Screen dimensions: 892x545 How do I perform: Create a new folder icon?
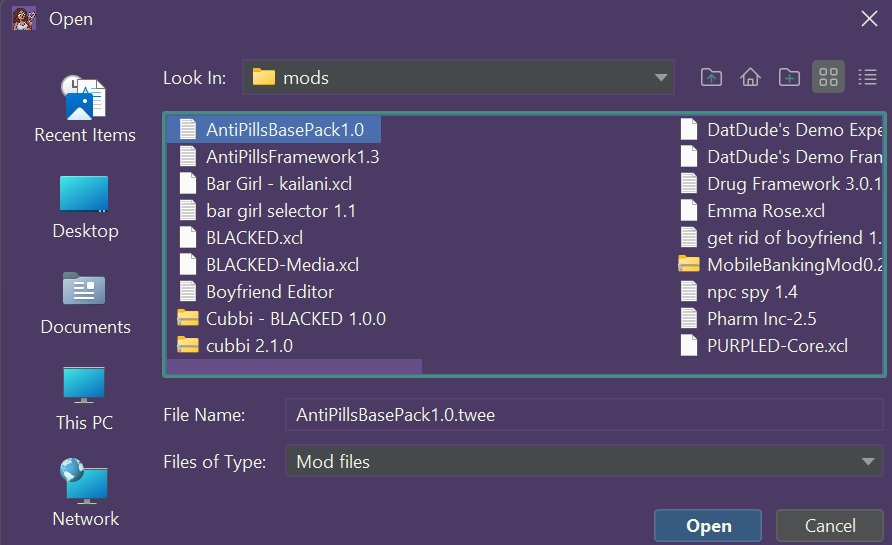click(789, 77)
